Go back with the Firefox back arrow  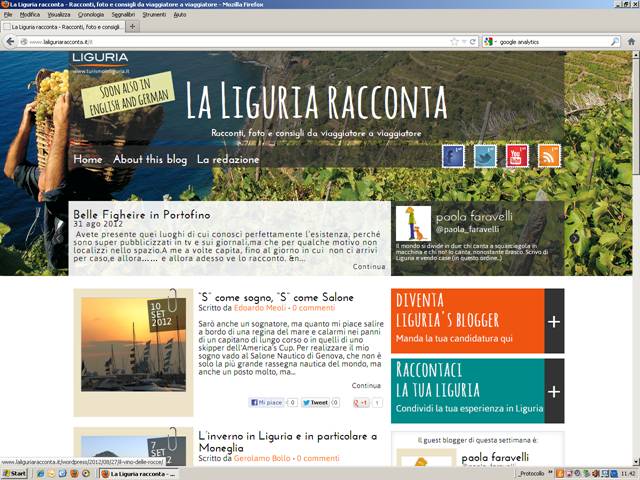click(x=10, y=42)
